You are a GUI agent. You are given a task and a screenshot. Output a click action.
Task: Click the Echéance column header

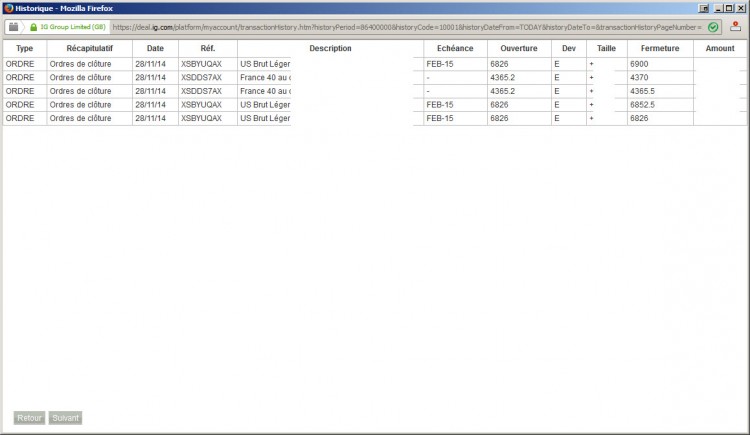click(x=455, y=48)
